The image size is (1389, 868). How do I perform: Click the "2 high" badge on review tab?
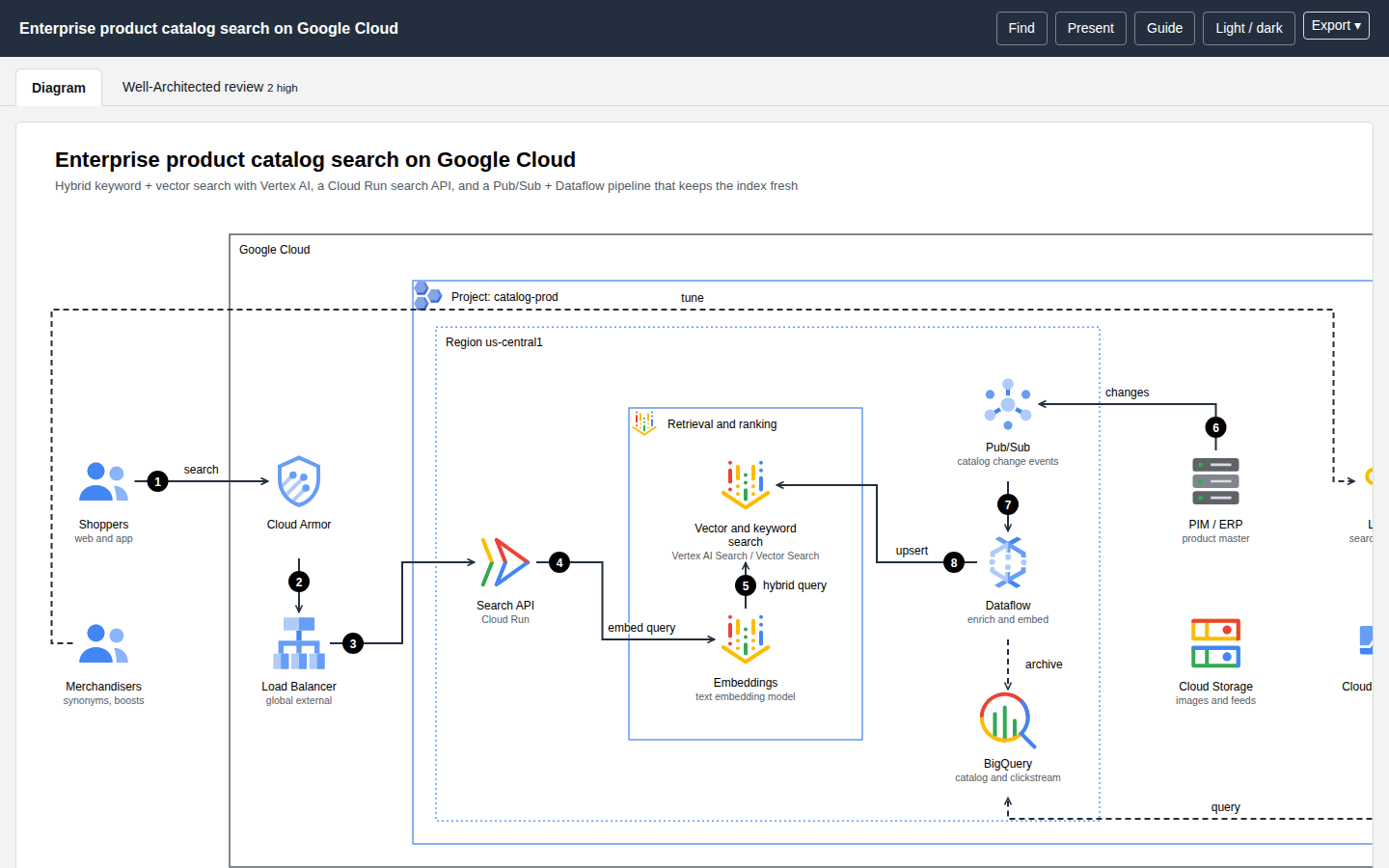point(283,88)
